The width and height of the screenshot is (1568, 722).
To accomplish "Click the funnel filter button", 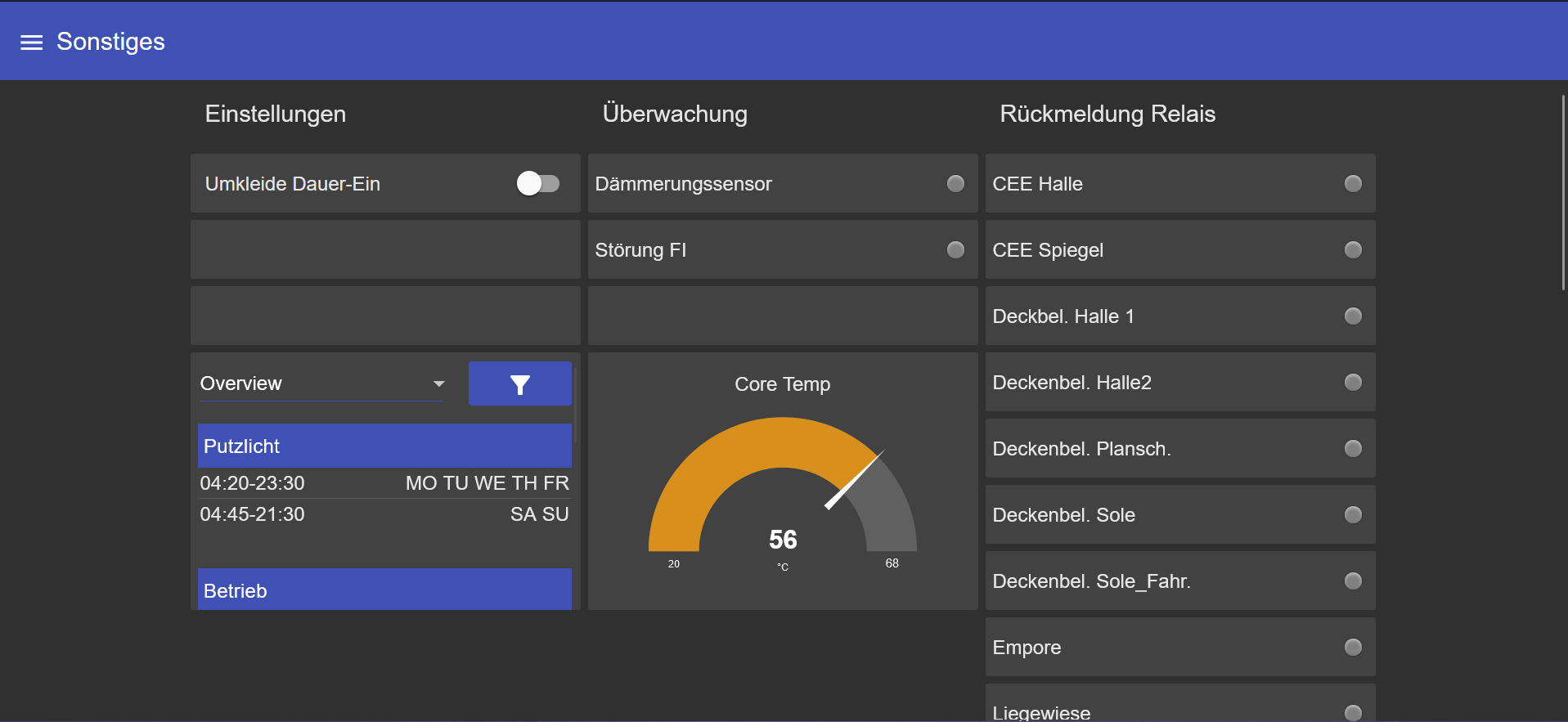I will [x=520, y=383].
